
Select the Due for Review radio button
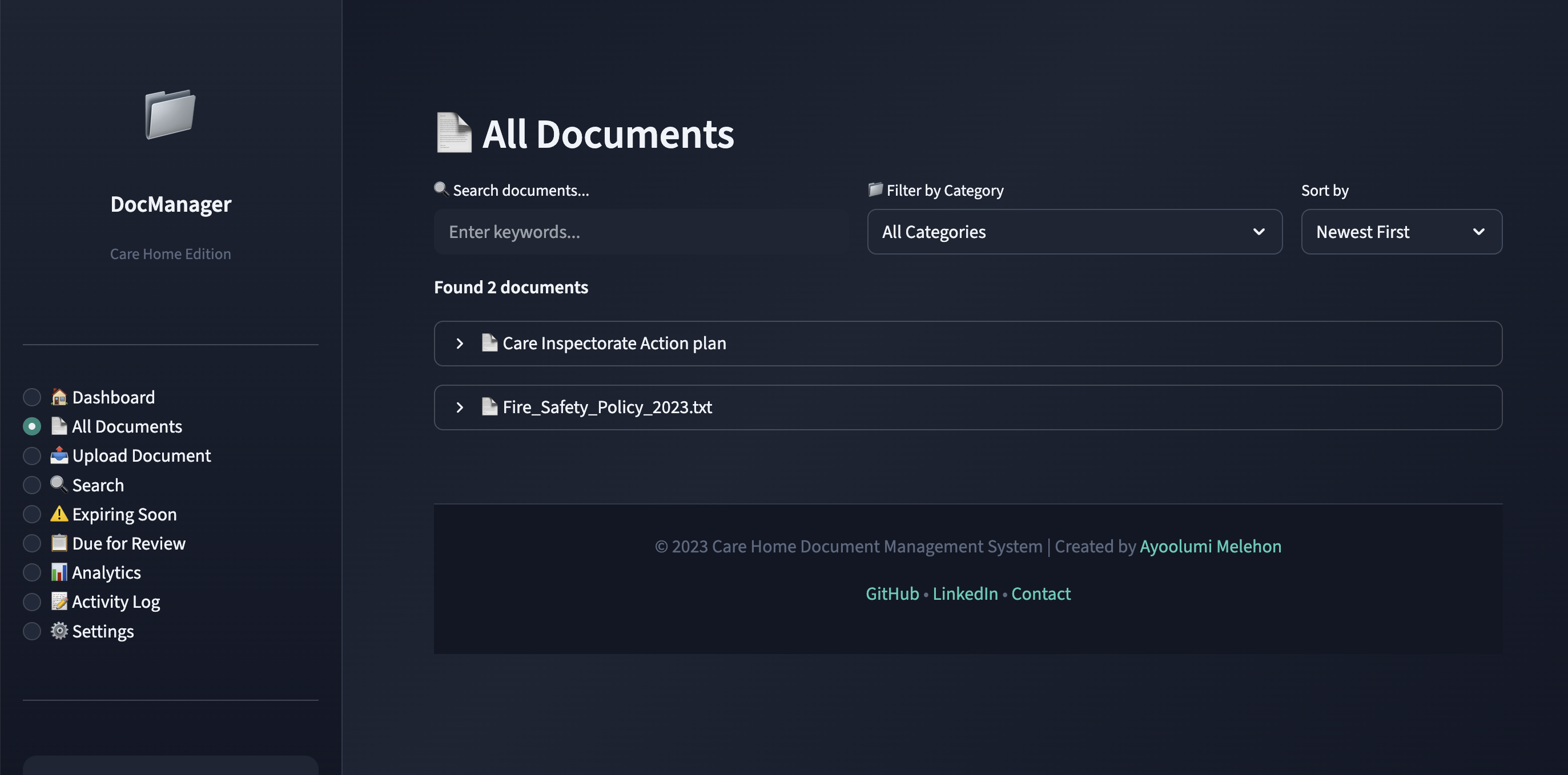click(x=31, y=543)
